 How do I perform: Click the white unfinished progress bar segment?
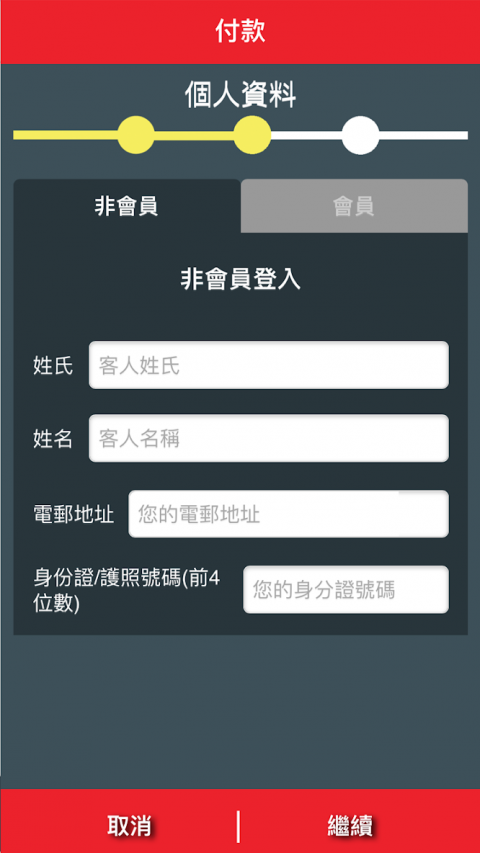[423, 135]
